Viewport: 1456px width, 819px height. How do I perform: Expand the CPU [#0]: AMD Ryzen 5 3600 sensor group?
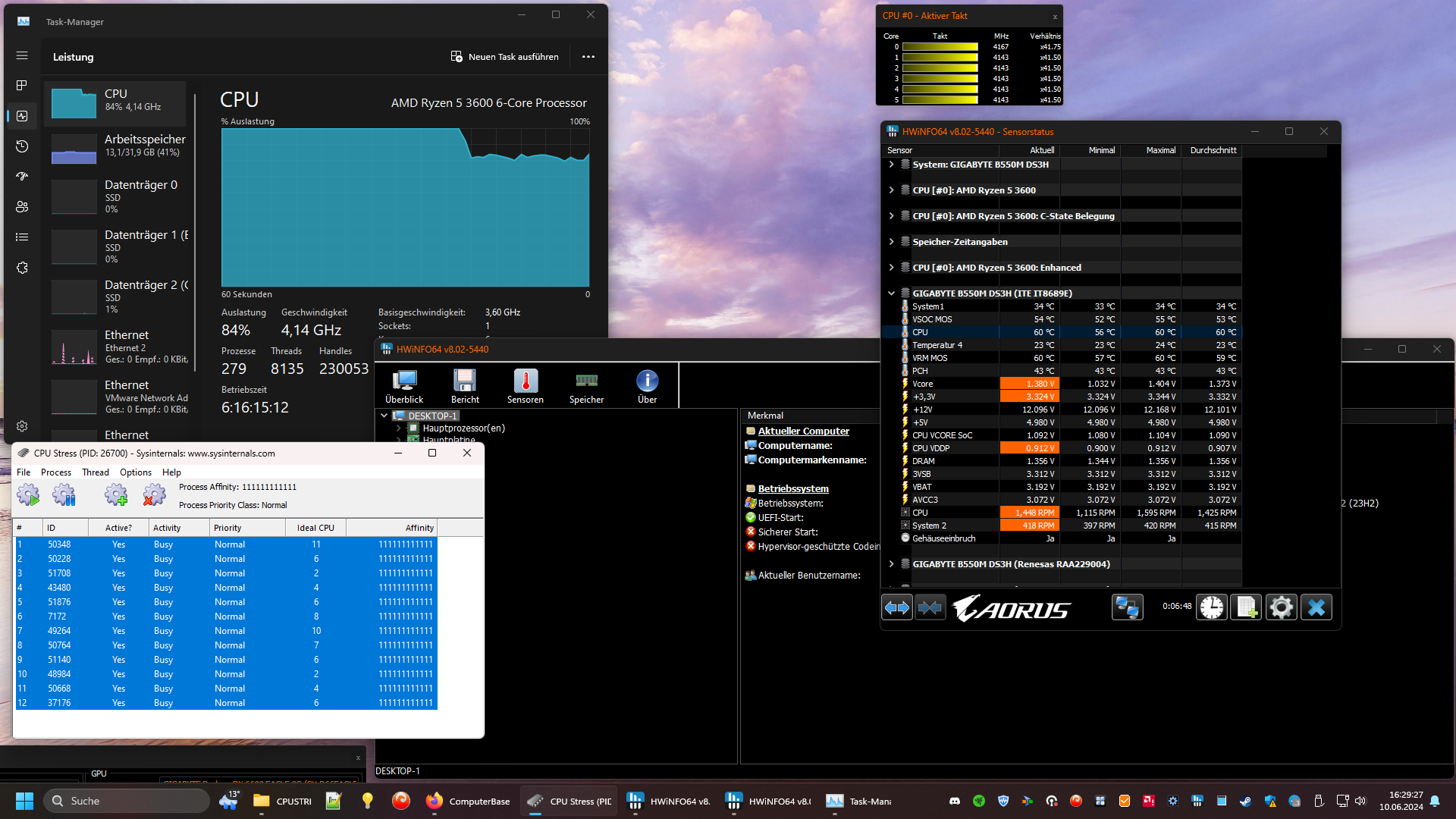click(891, 190)
